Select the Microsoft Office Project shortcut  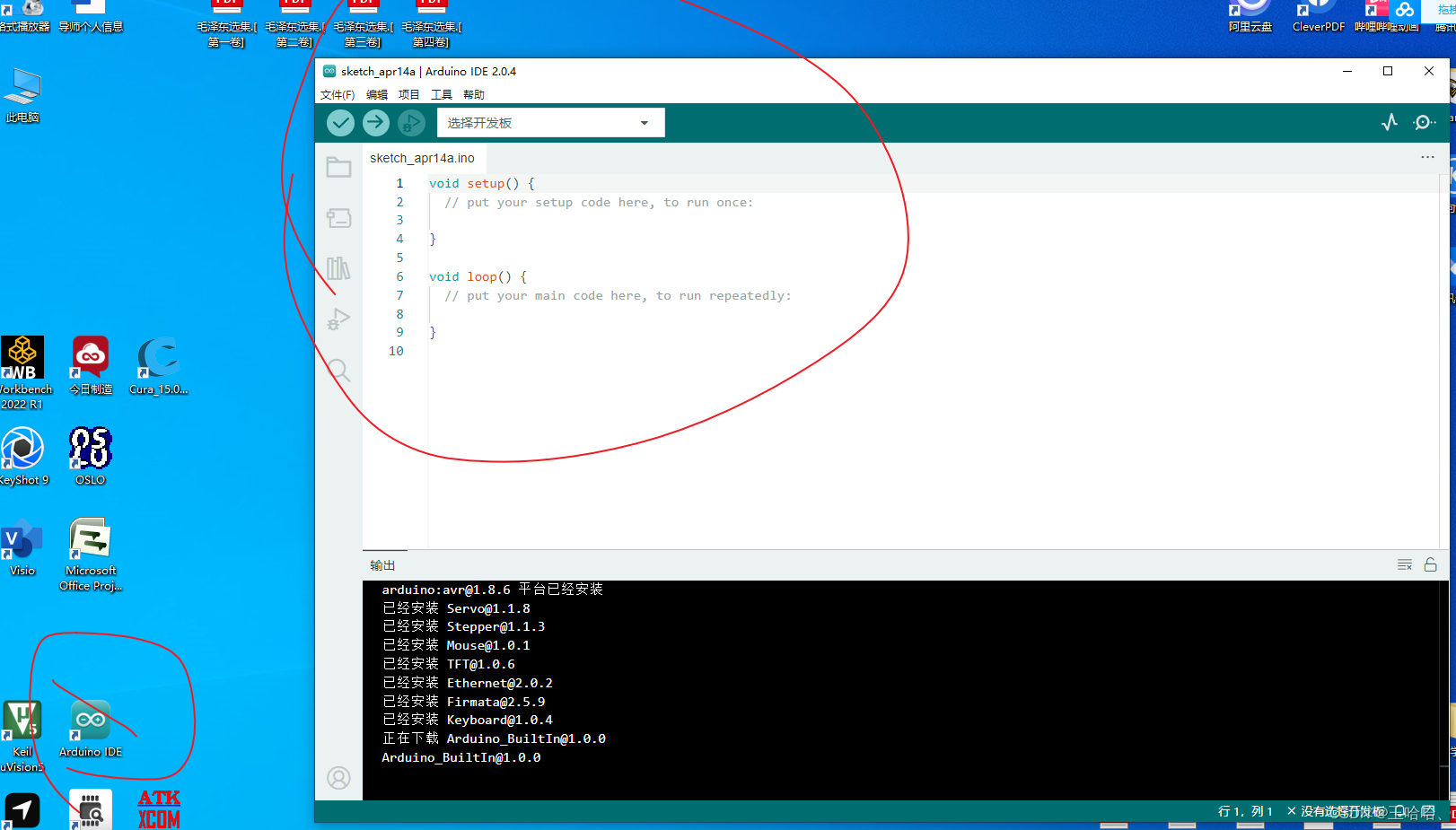pyautogui.click(x=91, y=555)
